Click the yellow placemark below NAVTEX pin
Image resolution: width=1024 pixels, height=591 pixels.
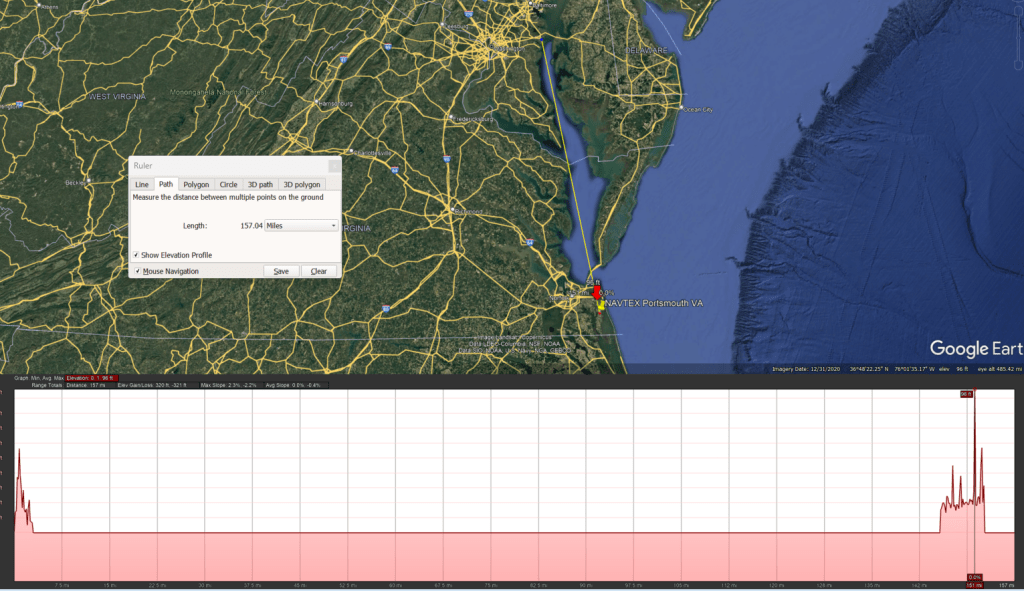[x=600, y=308]
